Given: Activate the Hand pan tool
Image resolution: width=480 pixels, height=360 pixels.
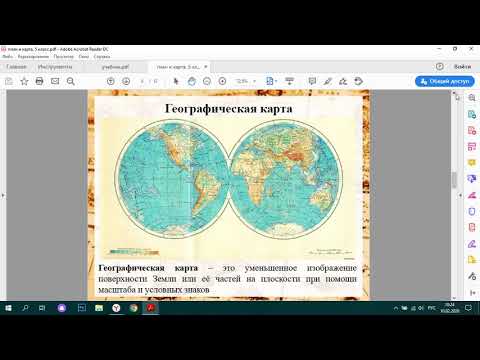Looking at the screenshot, I should (x=192, y=81).
